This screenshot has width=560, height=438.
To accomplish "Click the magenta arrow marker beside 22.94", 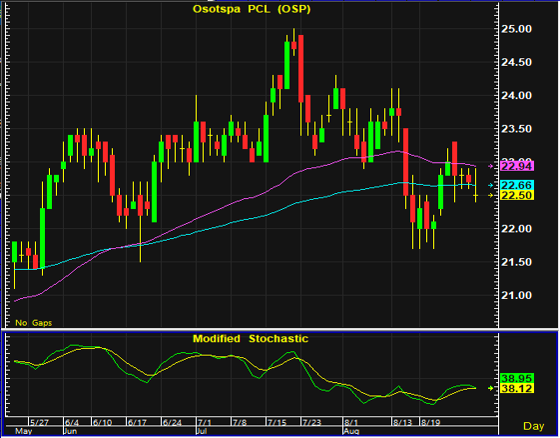I will click(490, 166).
